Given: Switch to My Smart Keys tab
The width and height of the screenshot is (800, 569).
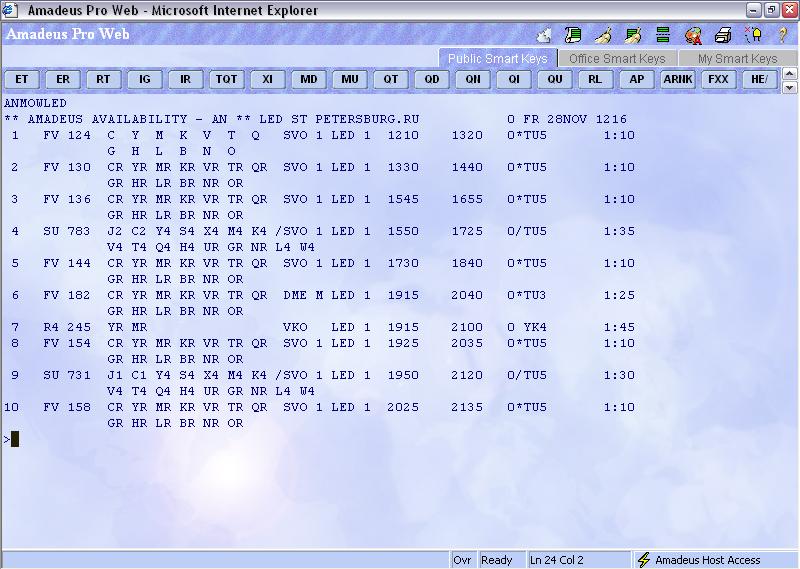Looking at the screenshot, I should 737,59.
